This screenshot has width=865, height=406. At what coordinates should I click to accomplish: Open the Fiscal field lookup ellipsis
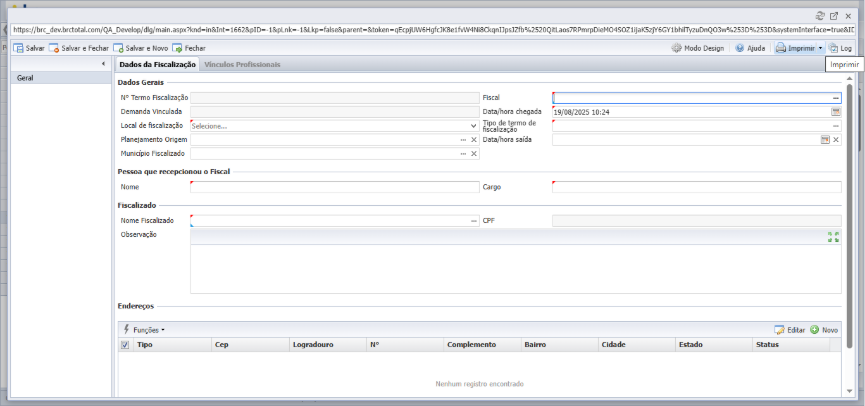click(836, 98)
